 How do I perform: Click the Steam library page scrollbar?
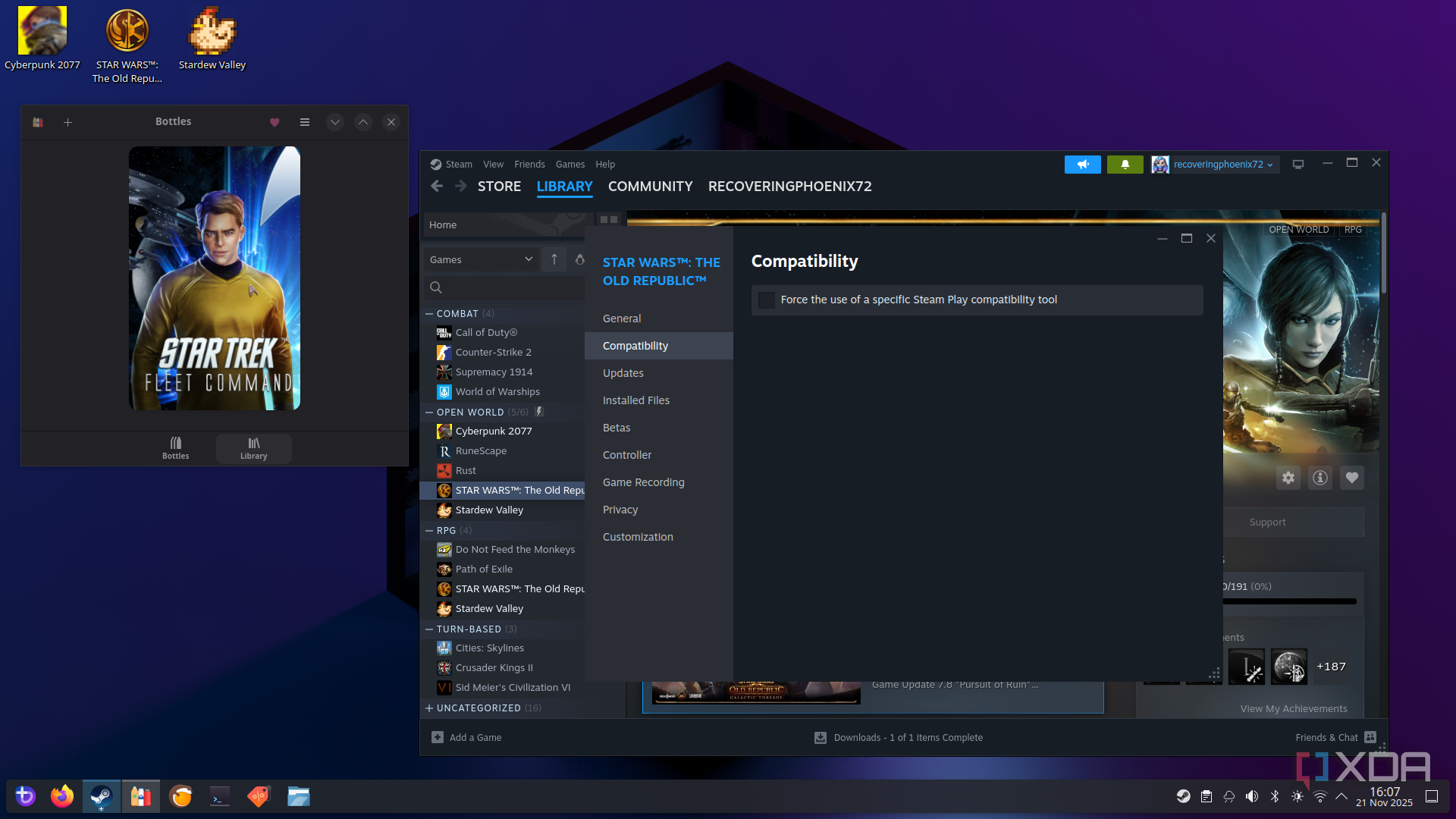[1383, 254]
